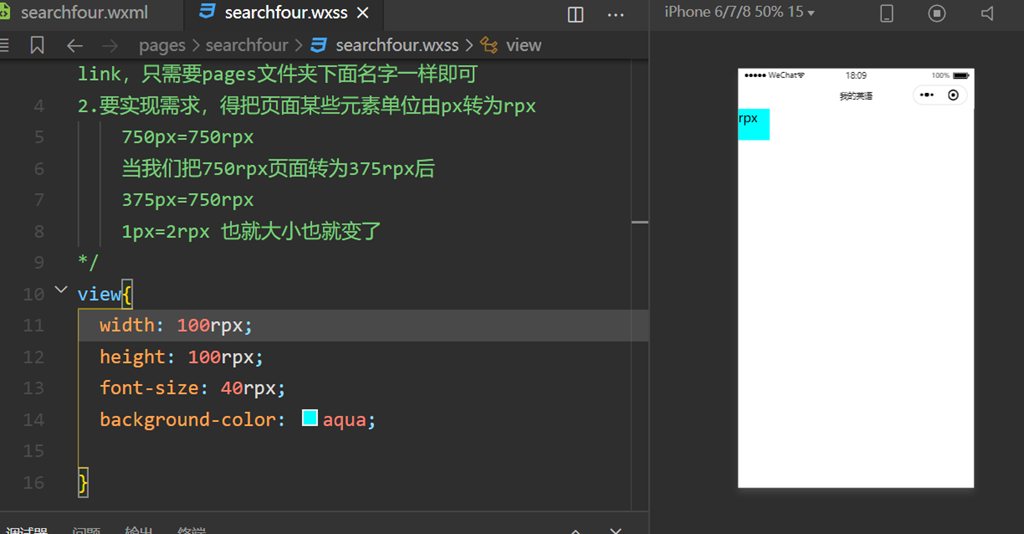This screenshot has width=1024, height=534.
Task: Click the file-type icon on the searchfour.wxss tab
Action: [x=207, y=12]
